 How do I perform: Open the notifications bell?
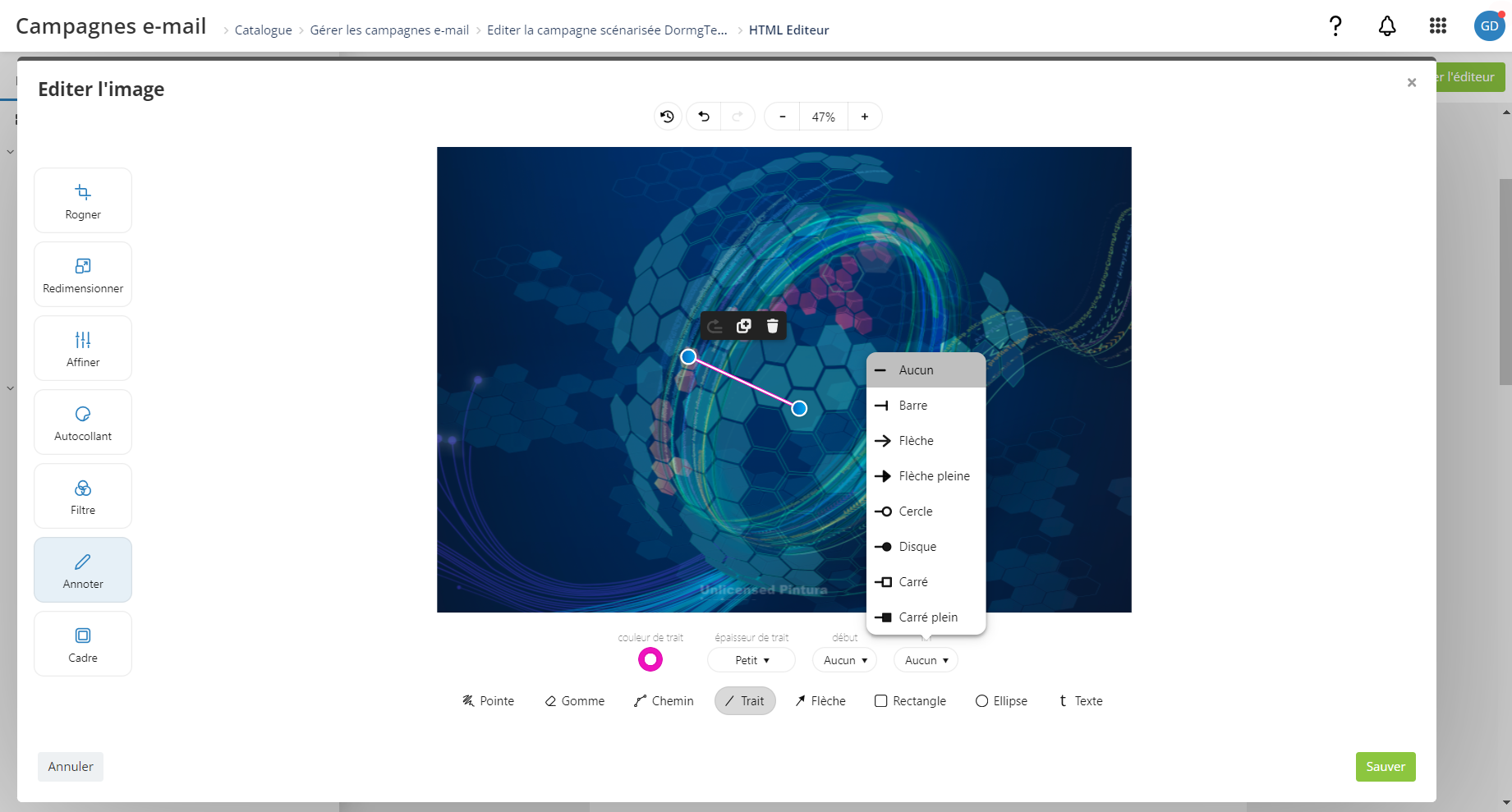[1387, 26]
